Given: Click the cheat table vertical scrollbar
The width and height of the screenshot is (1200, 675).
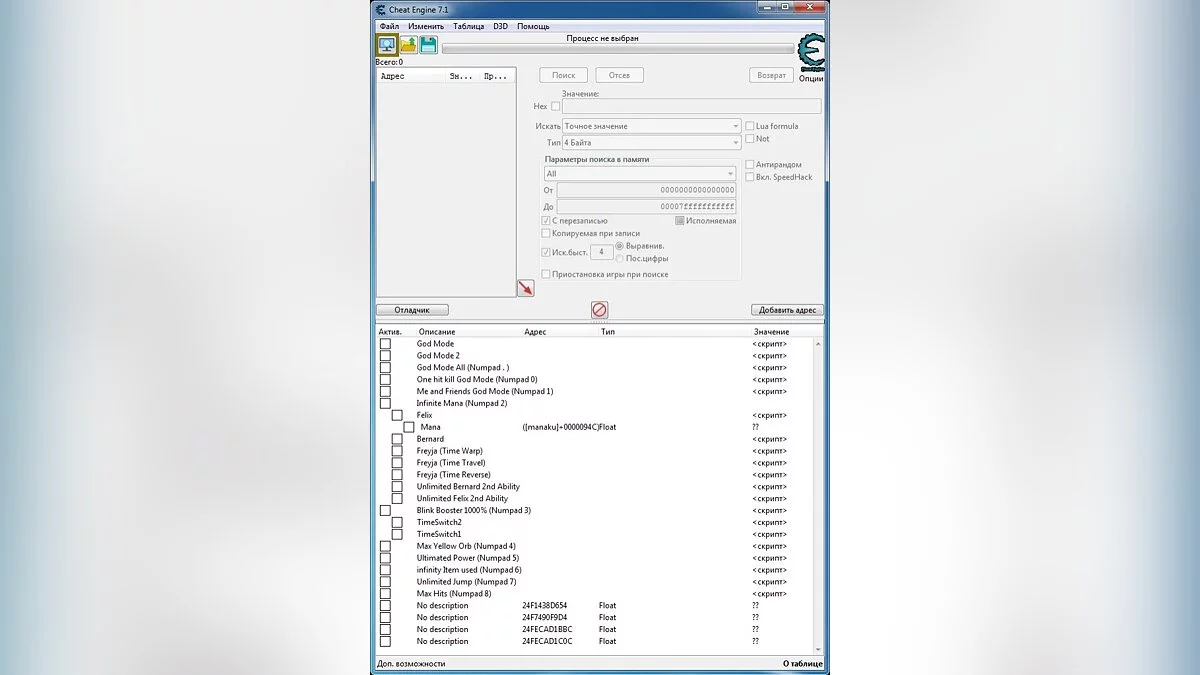Looking at the screenshot, I should click(820, 495).
